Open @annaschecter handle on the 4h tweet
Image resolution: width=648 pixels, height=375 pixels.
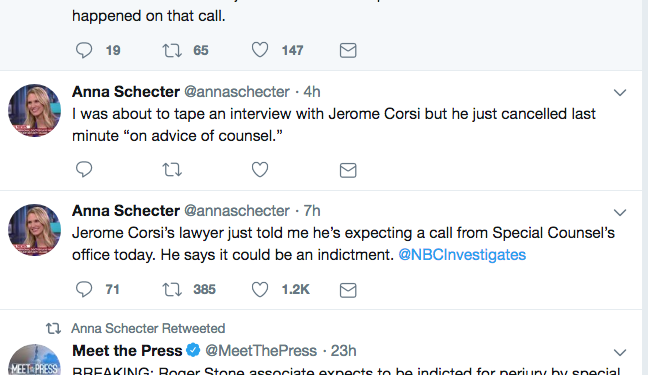click(237, 92)
